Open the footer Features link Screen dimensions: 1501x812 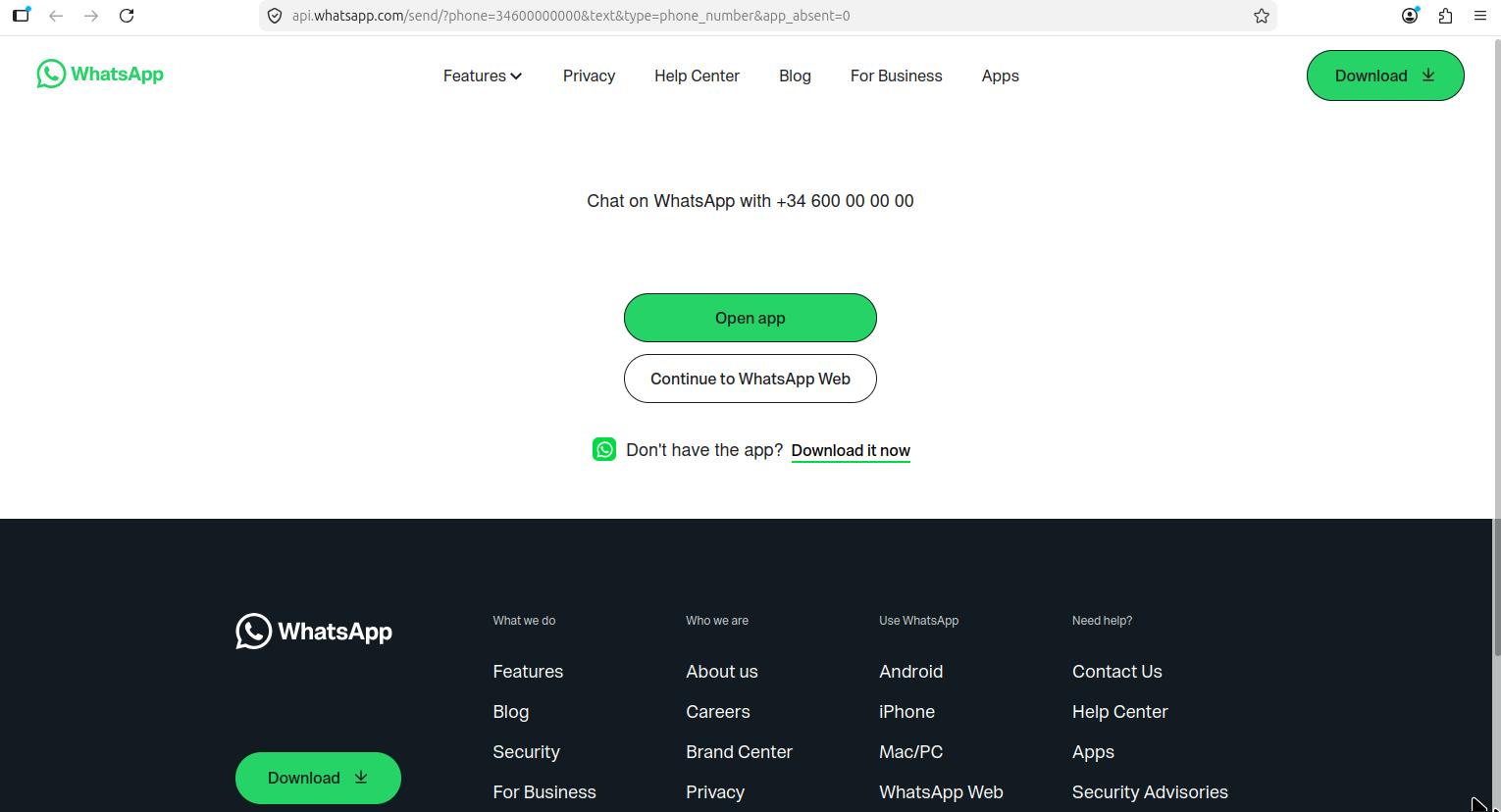(x=528, y=672)
